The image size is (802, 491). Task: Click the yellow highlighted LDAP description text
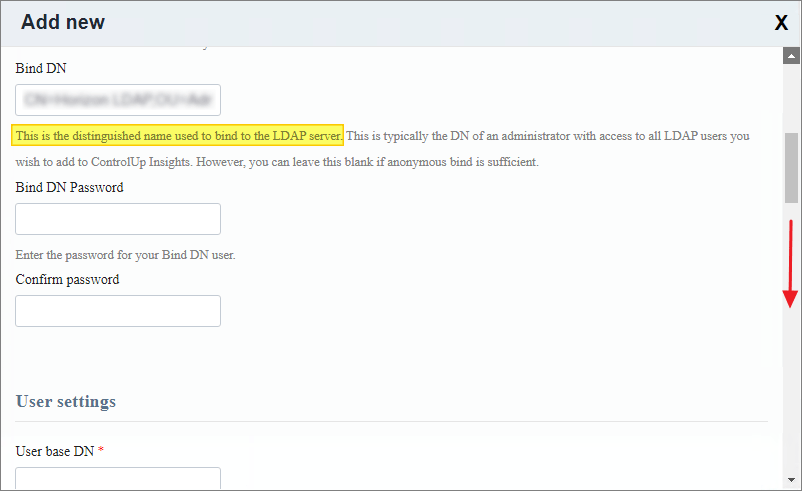(x=178, y=135)
